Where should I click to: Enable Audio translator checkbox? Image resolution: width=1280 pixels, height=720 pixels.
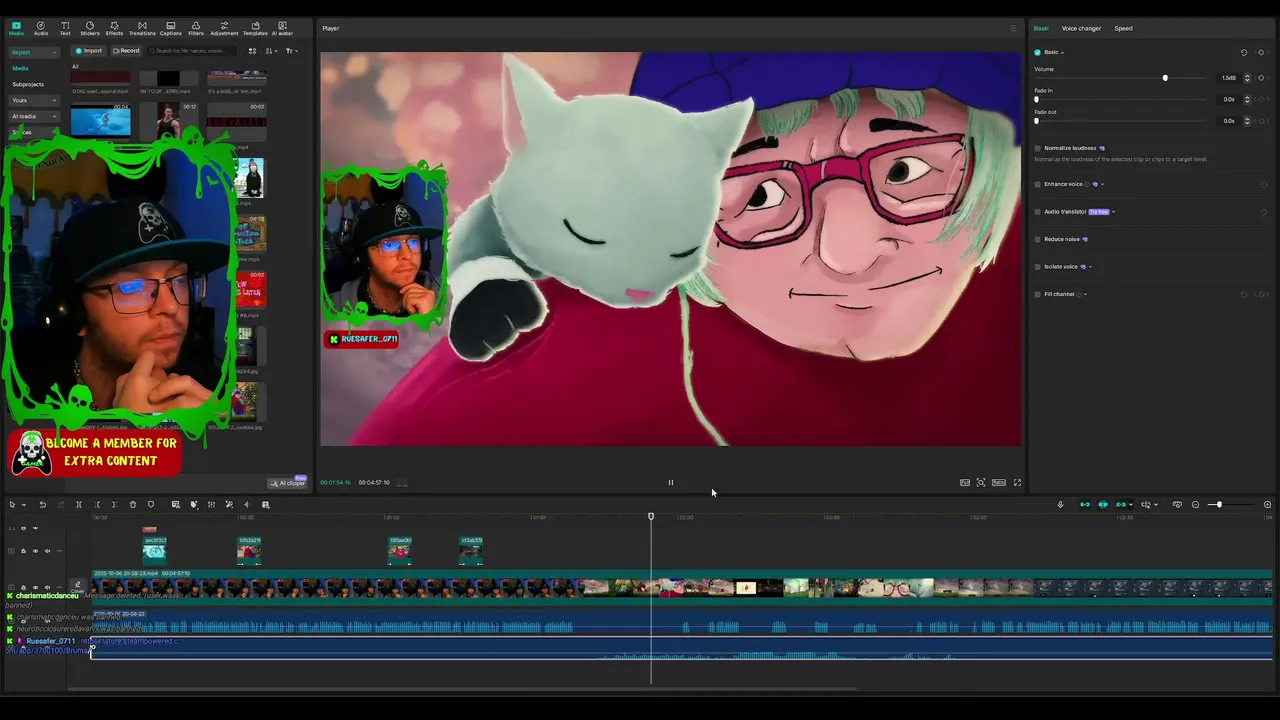point(1037,212)
